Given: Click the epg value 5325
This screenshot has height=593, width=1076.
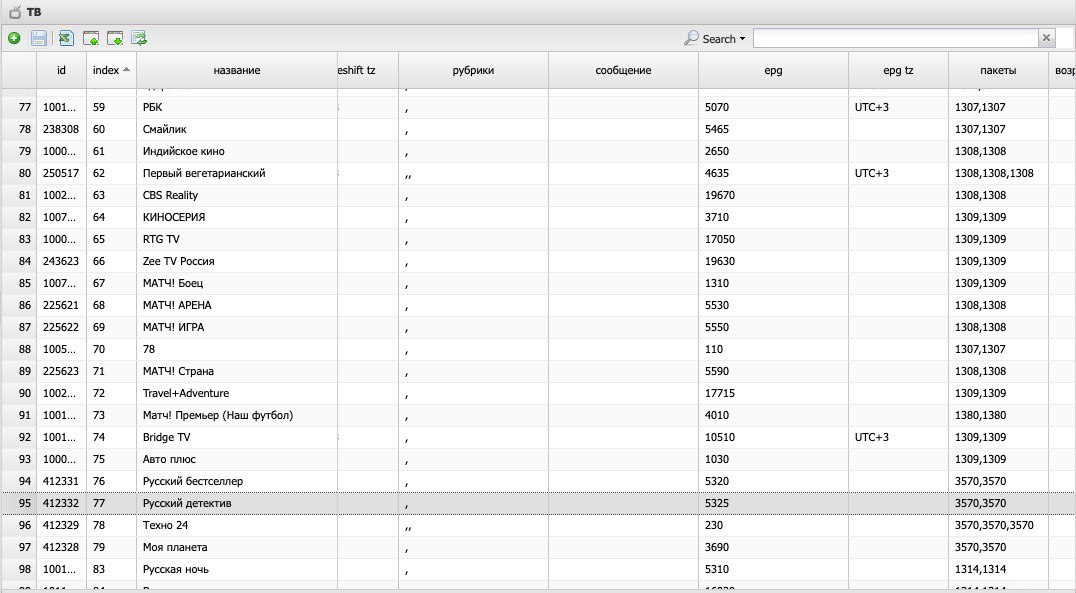Looking at the screenshot, I should [x=716, y=502].
